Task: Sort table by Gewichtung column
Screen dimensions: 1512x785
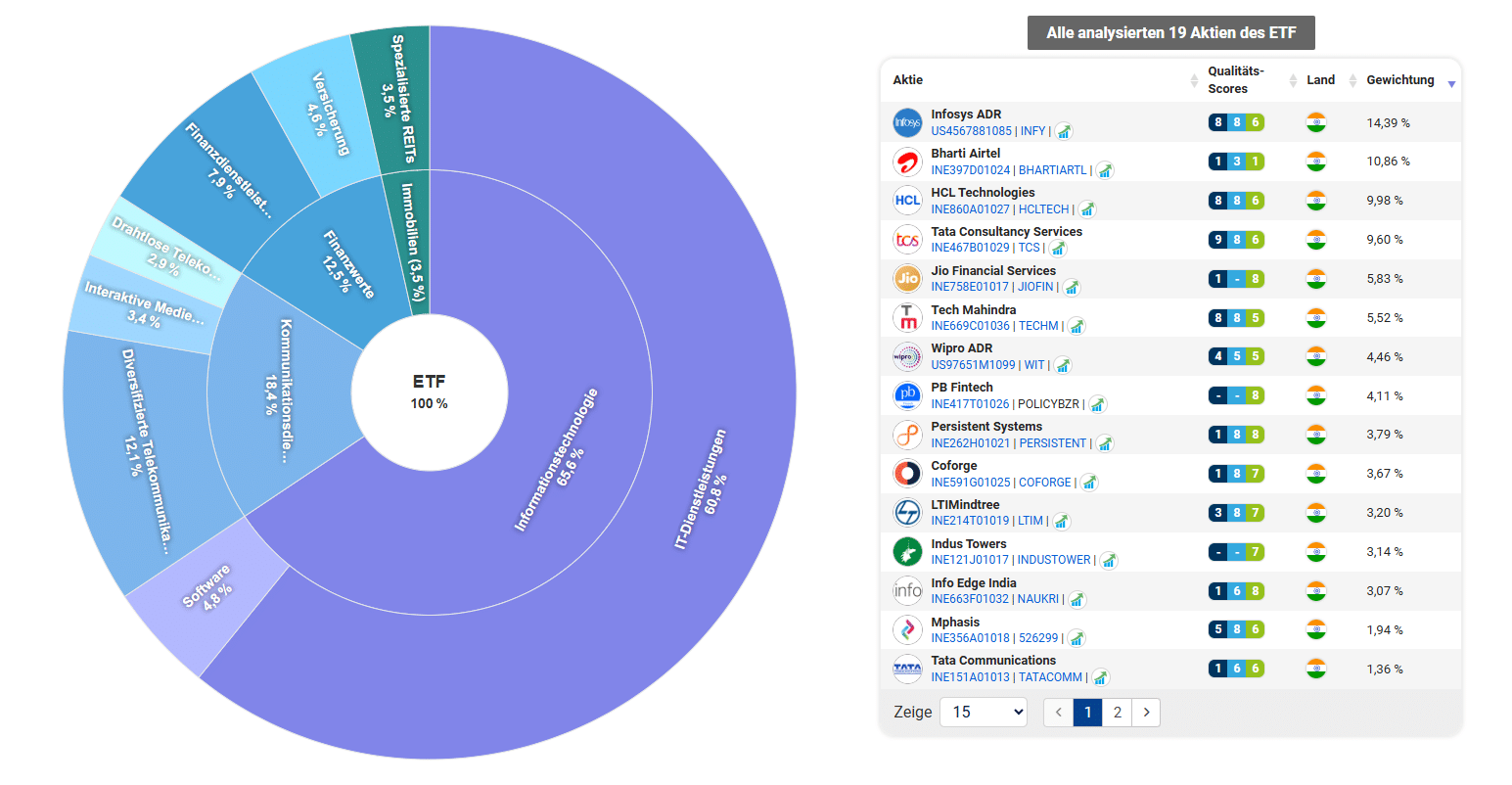Action: click(x=1400, y=80)
